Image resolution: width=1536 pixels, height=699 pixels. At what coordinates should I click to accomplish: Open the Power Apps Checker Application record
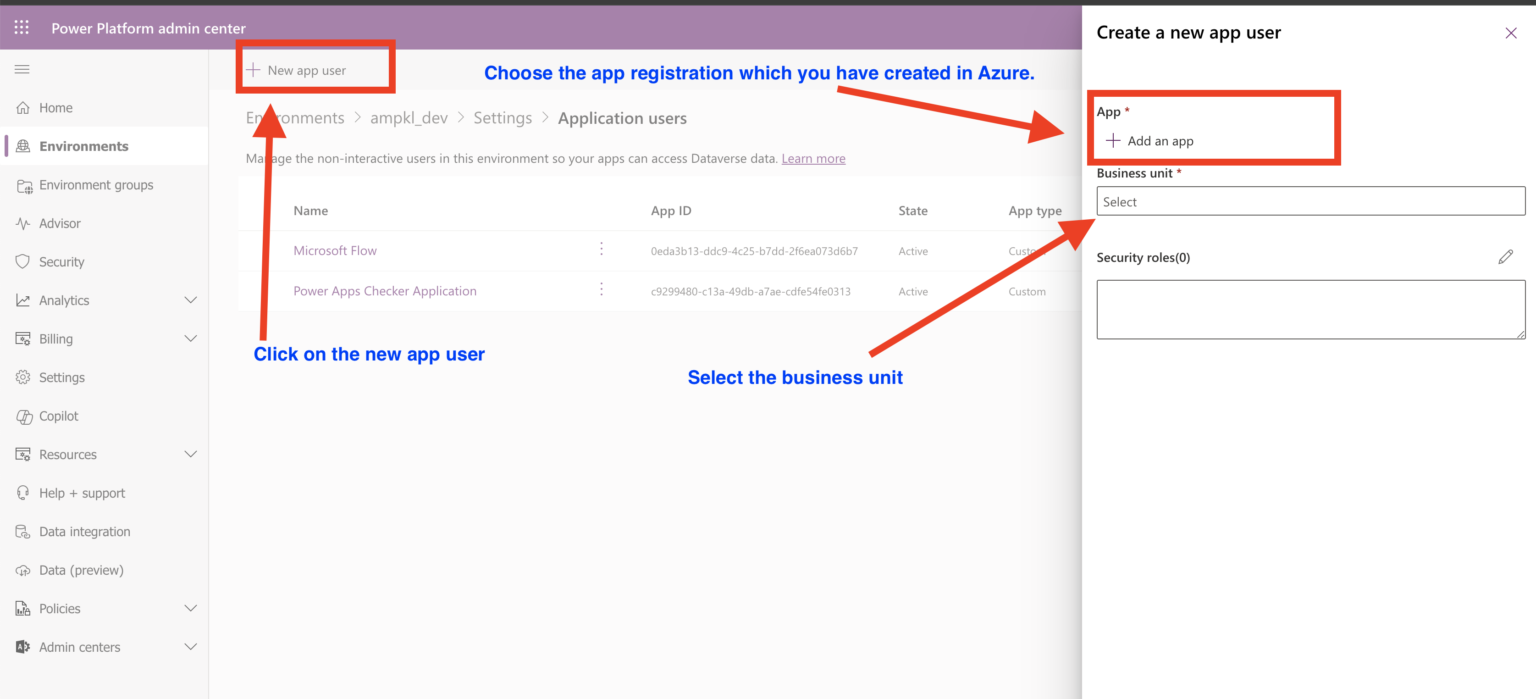point(384,291)
